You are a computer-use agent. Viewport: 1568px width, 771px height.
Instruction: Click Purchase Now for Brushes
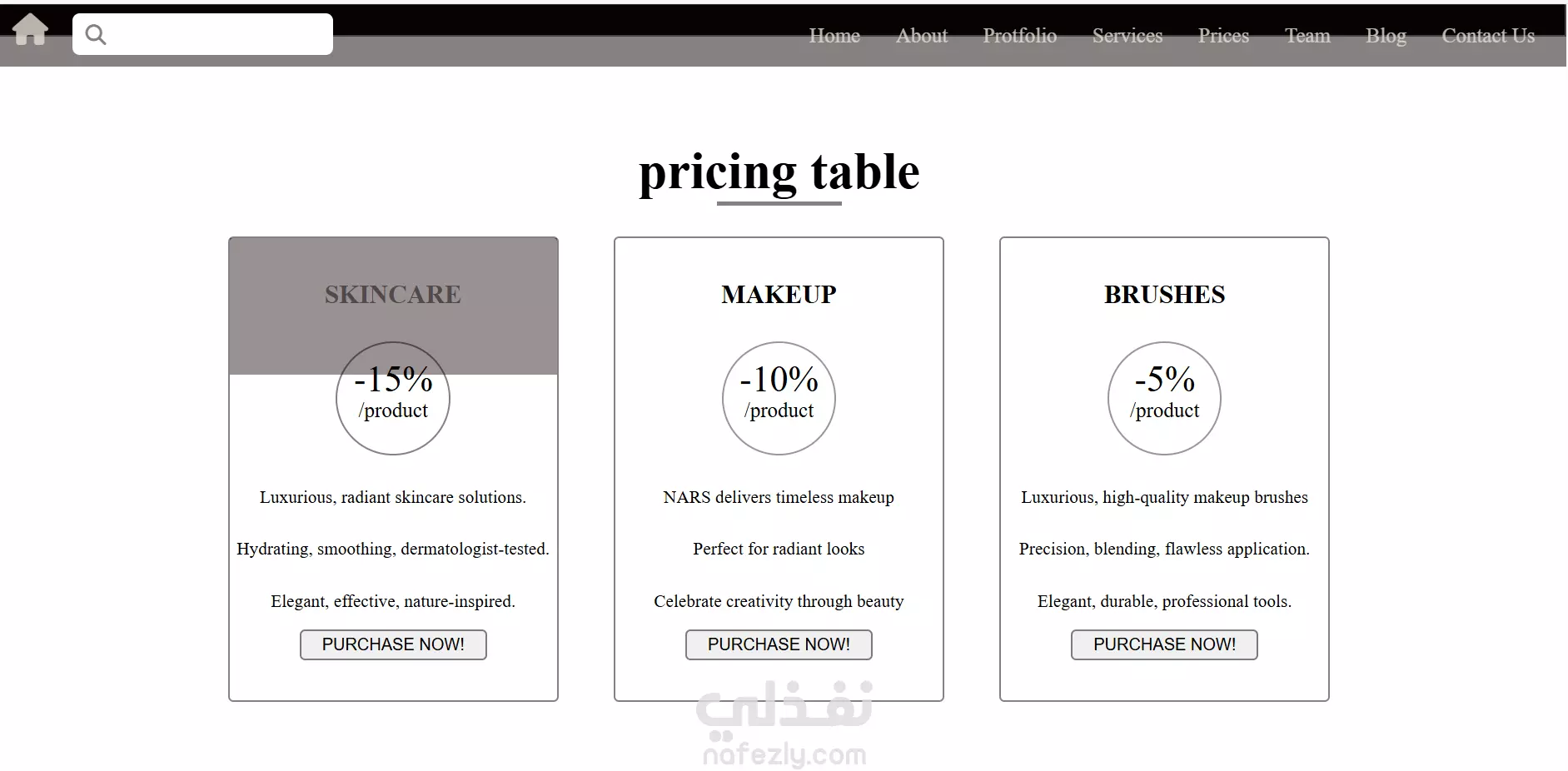point(1164,644)
